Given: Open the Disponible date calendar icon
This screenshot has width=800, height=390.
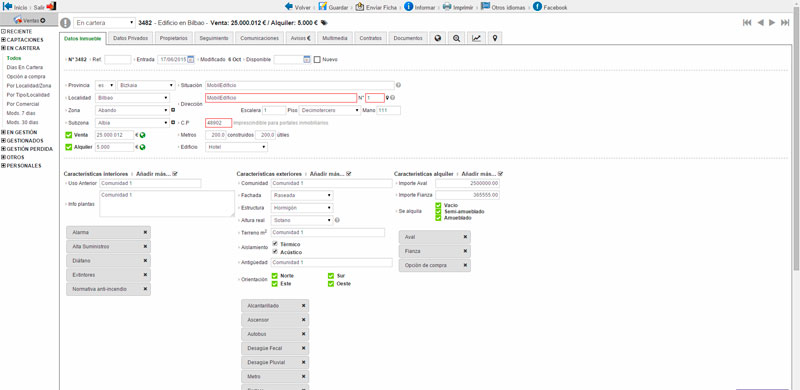Looking at the screenshot, I should (307, 60).
